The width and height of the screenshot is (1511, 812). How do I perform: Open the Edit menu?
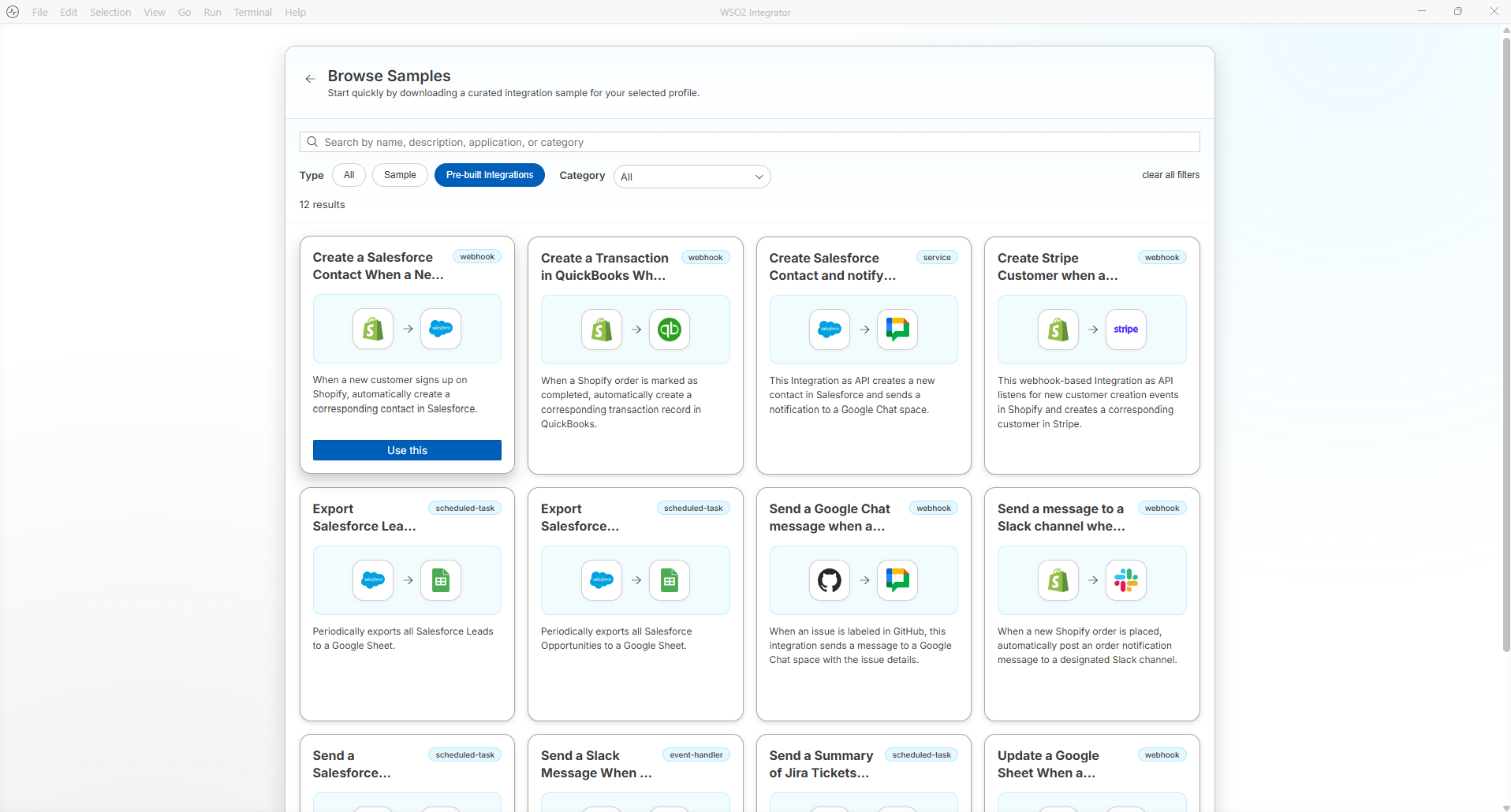(x=69, y=12)
